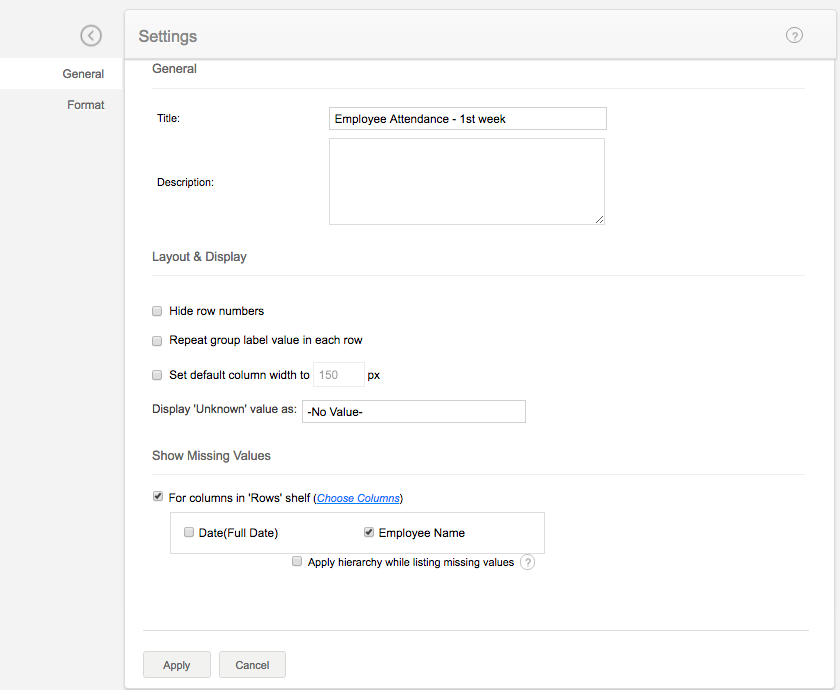Enable Apply hierarchy while listing missing values
Image resolution: width=840 pixels, height=692 pixels.
tap(297, 562)
